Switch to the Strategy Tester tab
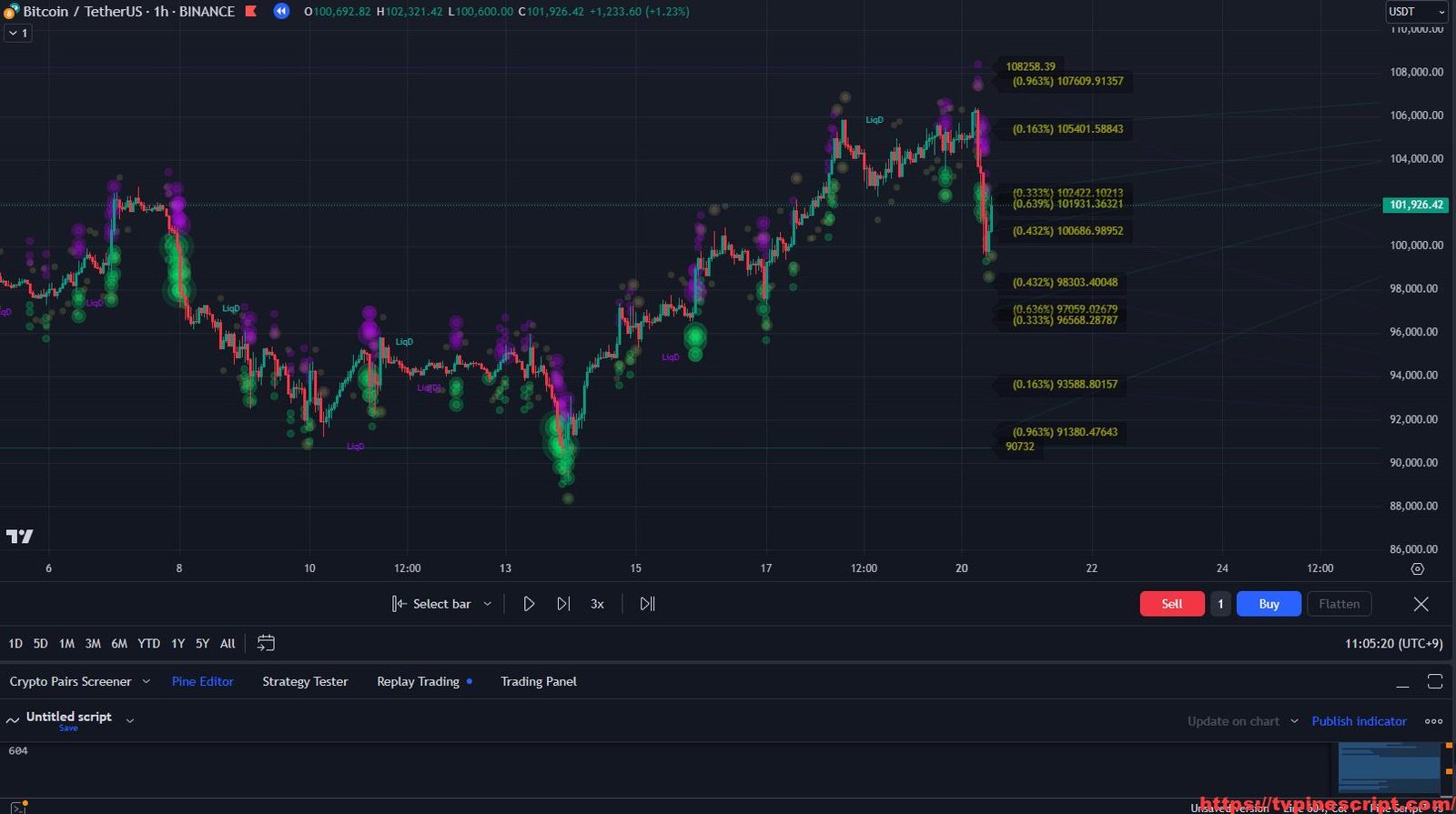This screenshot has height=814, width=1456. tap(305, 681)
